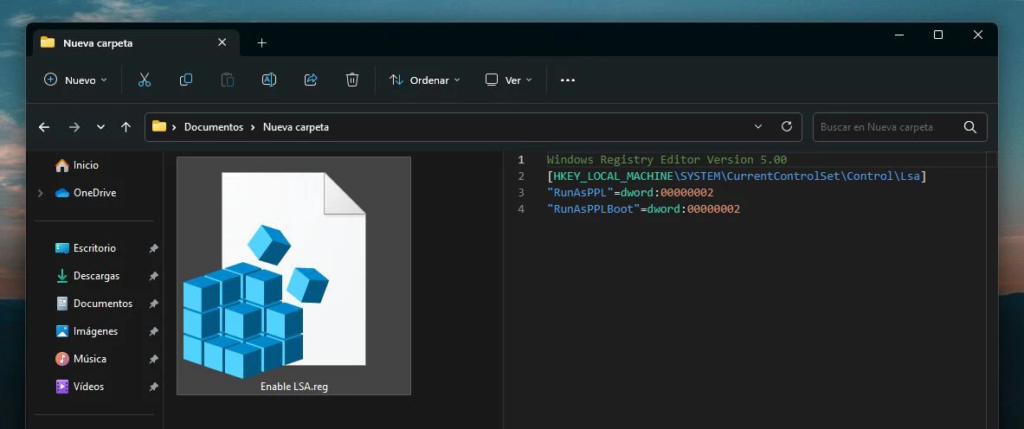Image resolution: width=1024 pixels, height=429 pixels.
Task: Unpin Música using its pin icon
Action: [153, 359]
